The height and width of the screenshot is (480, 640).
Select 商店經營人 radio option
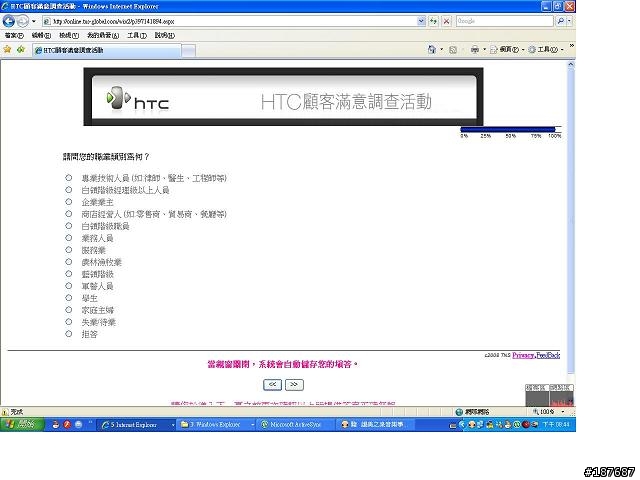(x=69, y=214)
